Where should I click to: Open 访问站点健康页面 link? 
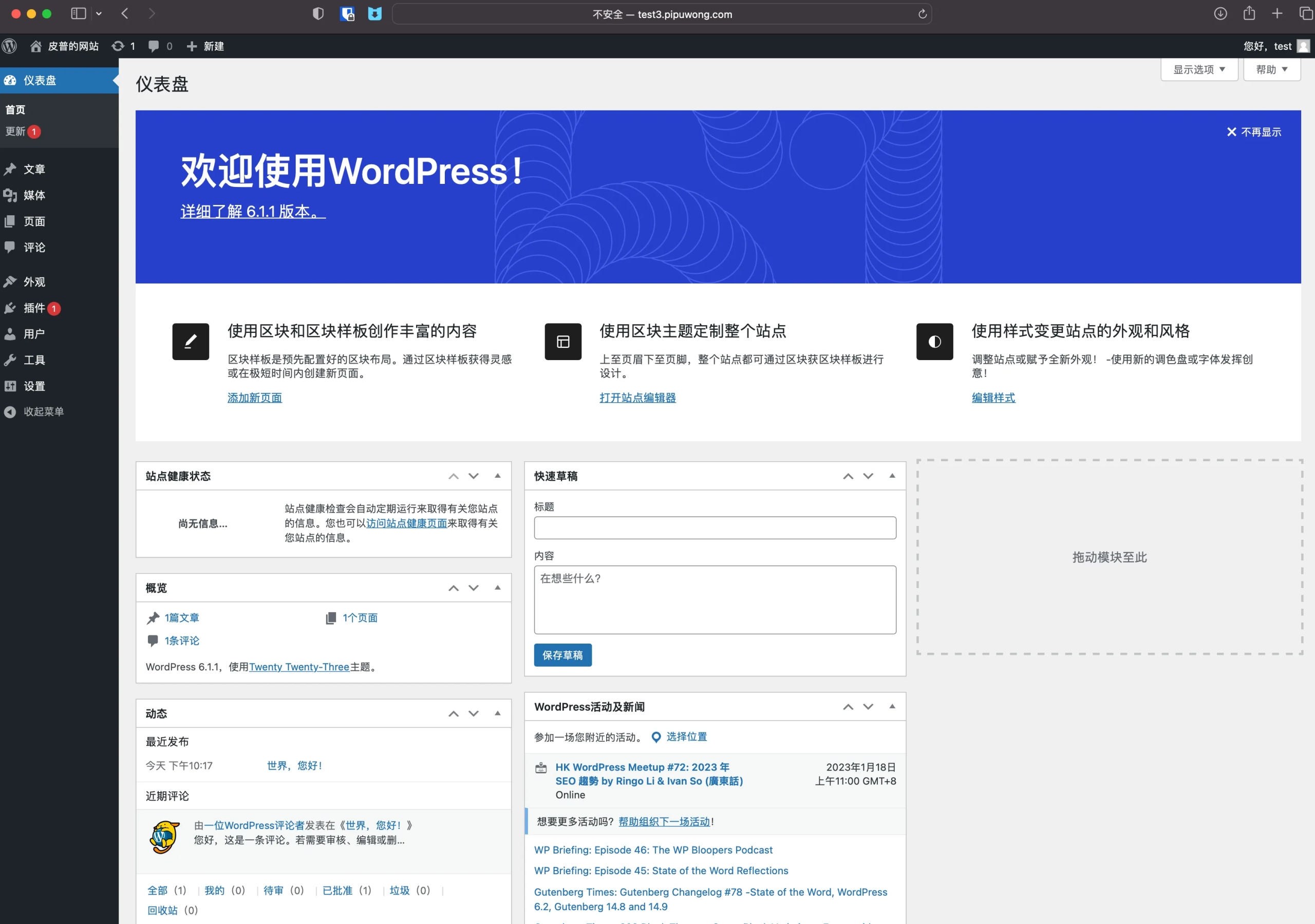(x=407, y=523)
